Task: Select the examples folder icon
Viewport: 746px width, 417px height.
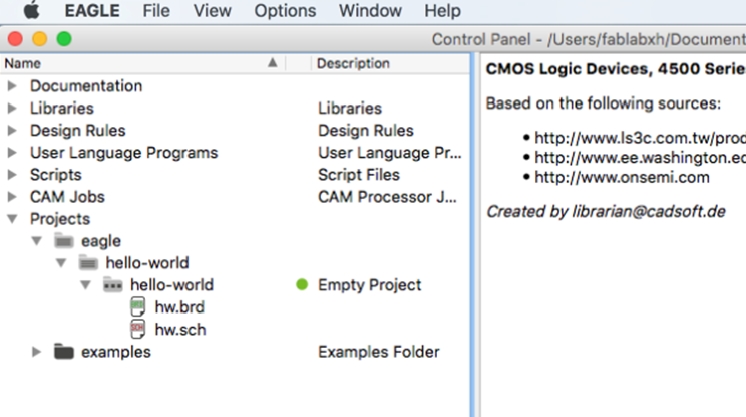Action: (x=64, y=352)
